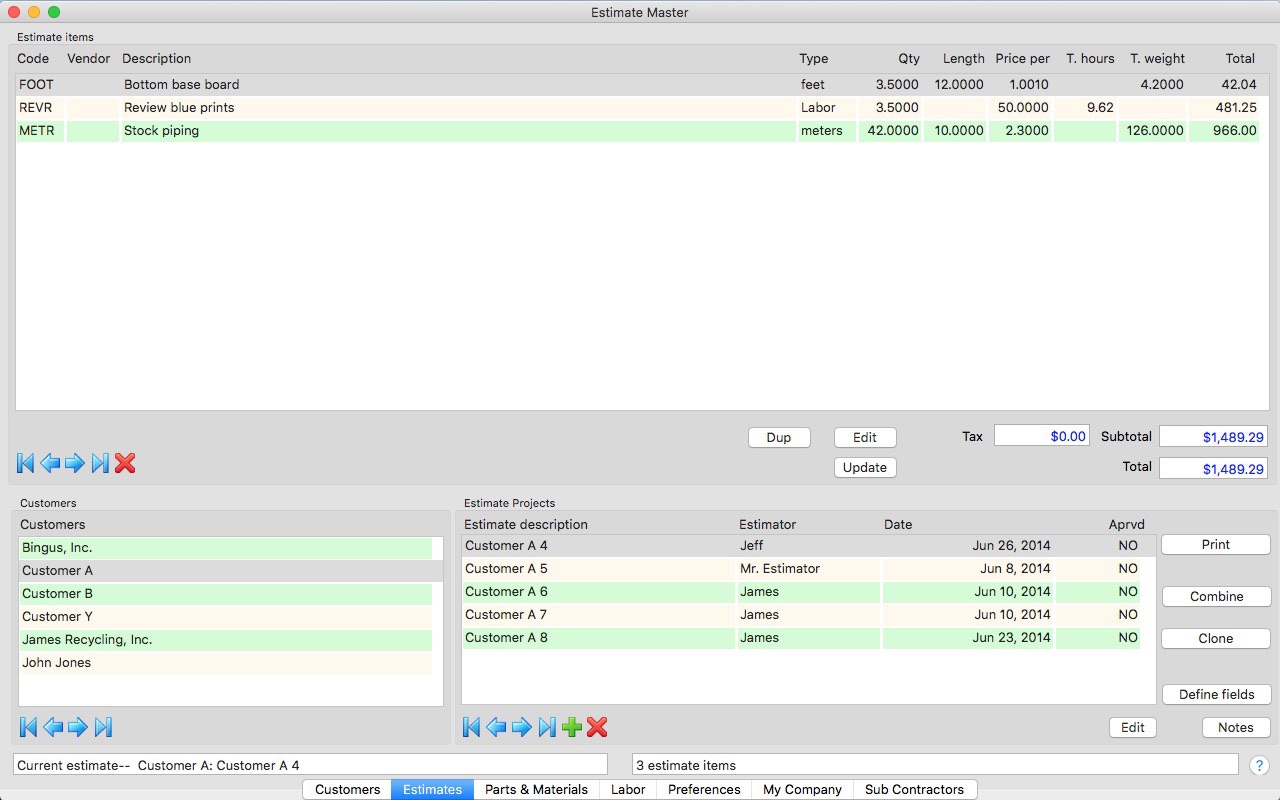
Task: Delete estimate project with red X
Action: tap(597, 727)
